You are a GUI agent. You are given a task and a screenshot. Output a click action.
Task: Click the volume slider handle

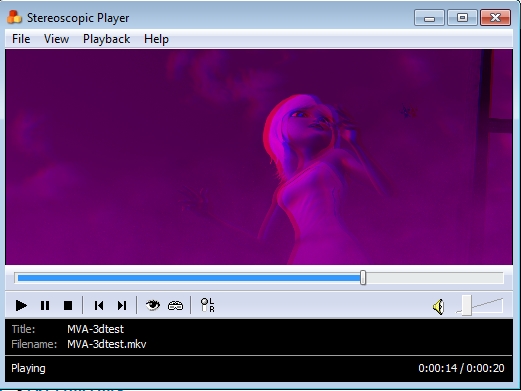tap(467, 305)
